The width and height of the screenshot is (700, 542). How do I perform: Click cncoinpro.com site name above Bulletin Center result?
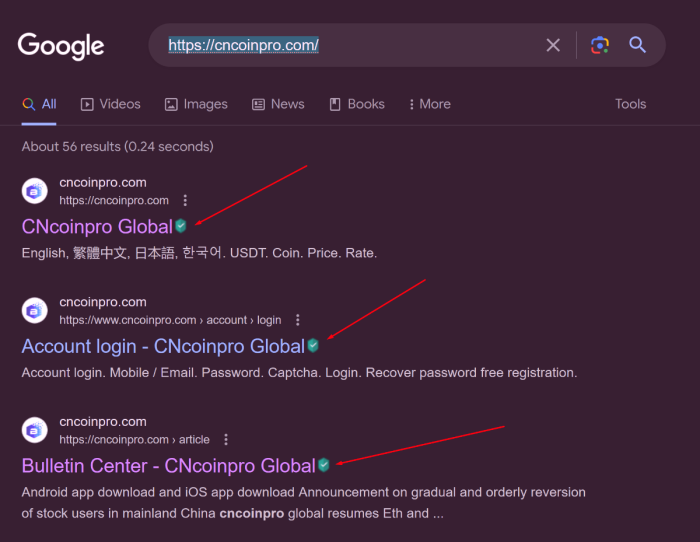tap(103, 422)
